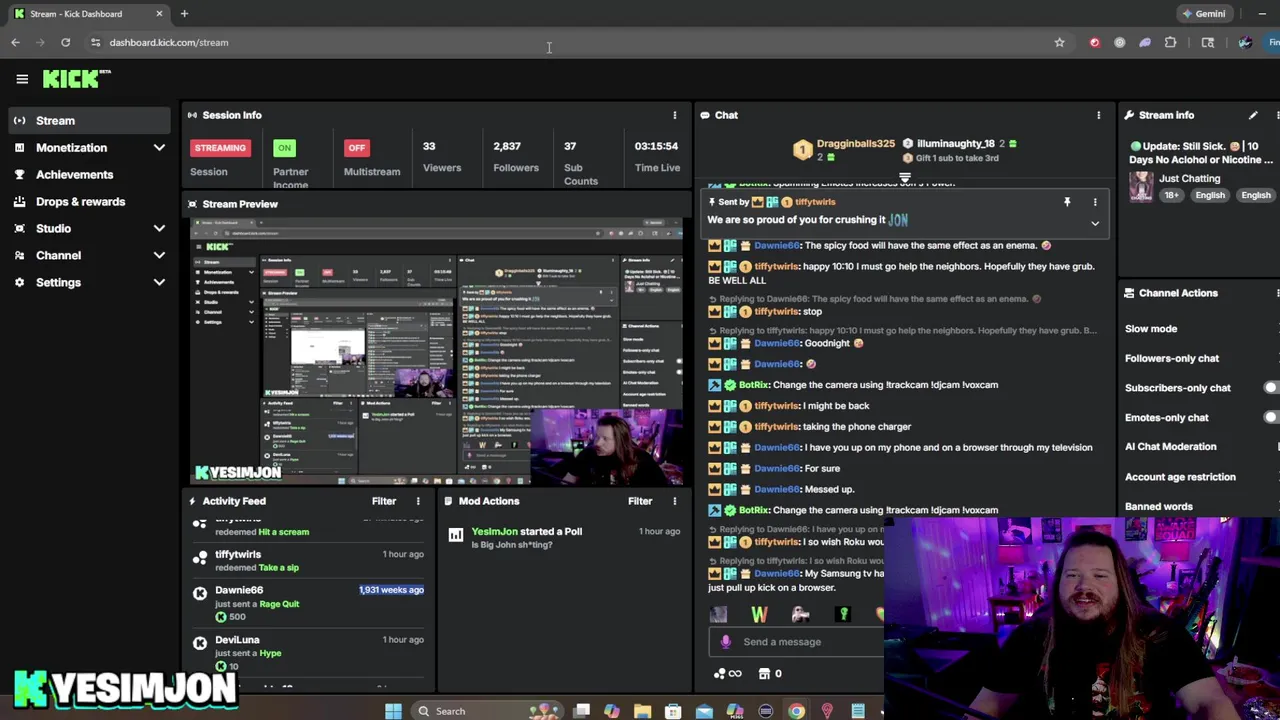Click the KICK logo

(x=76, y=79)
